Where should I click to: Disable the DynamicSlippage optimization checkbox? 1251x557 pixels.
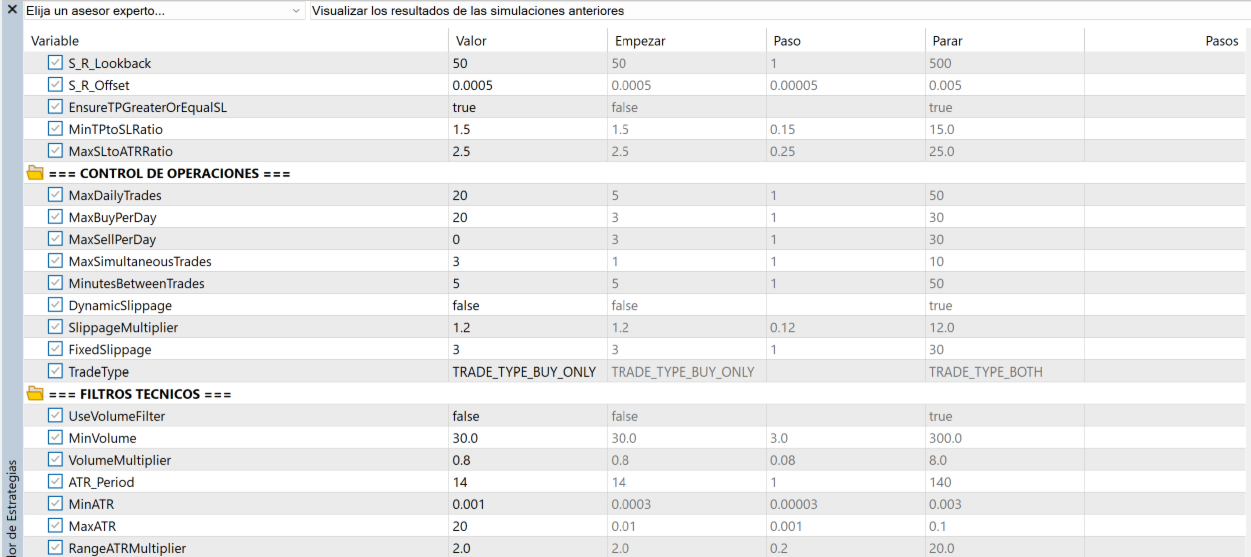tap(55, 305)
